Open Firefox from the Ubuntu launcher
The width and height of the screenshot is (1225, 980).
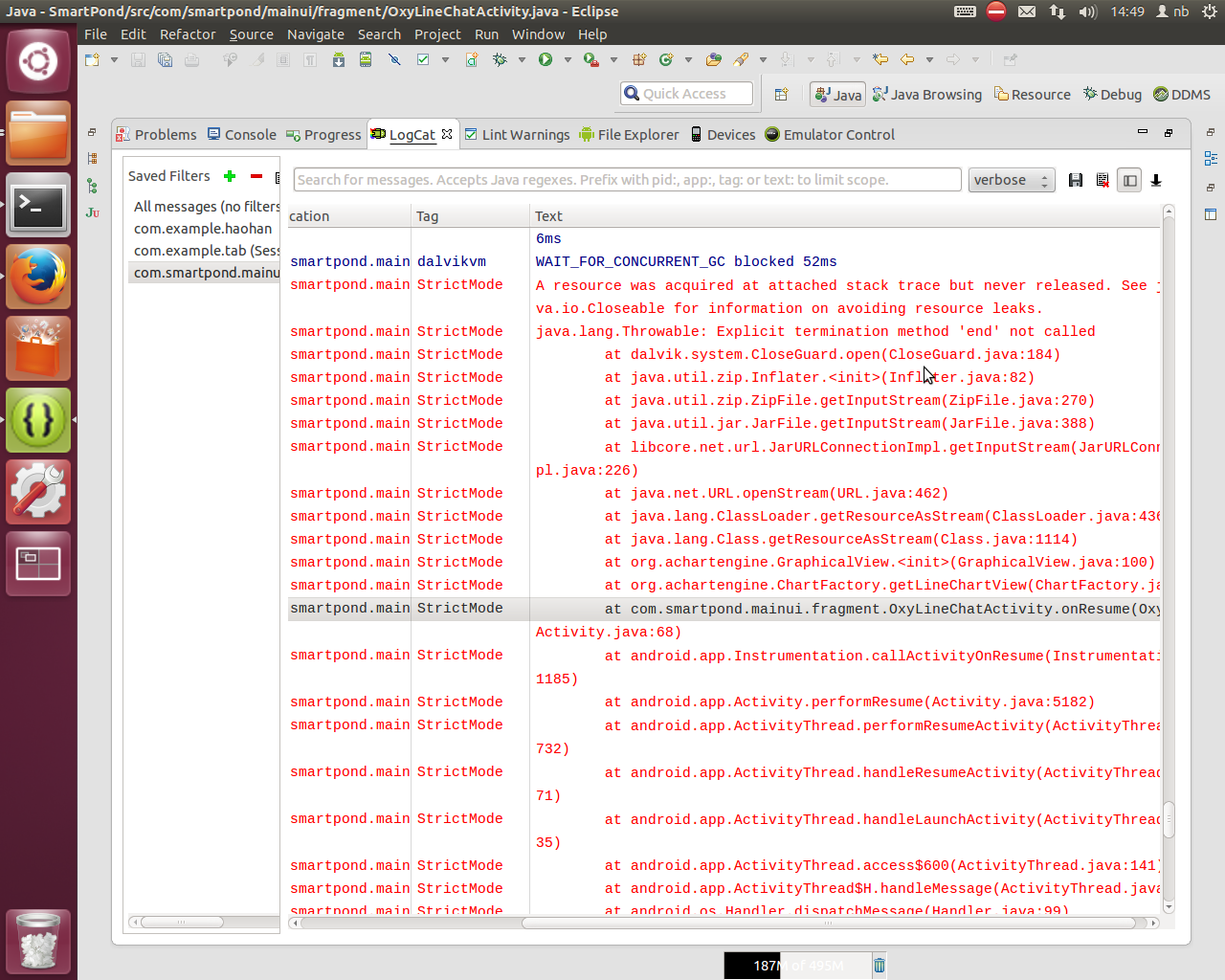click(x=38, y=278)
